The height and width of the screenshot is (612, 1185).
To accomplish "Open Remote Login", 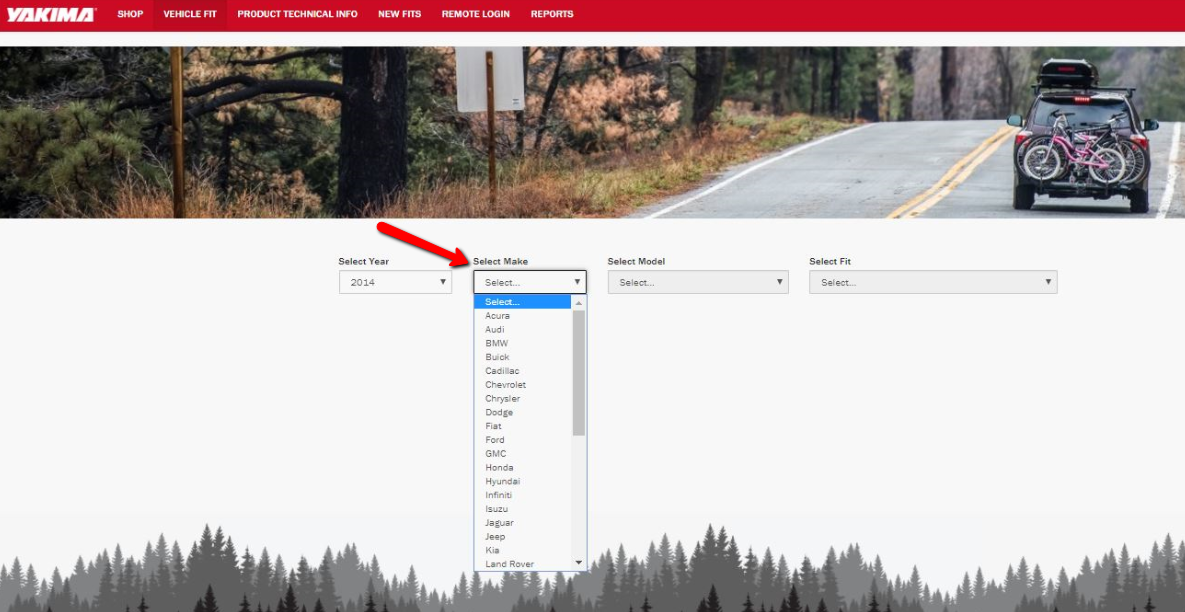I will 475,14.
